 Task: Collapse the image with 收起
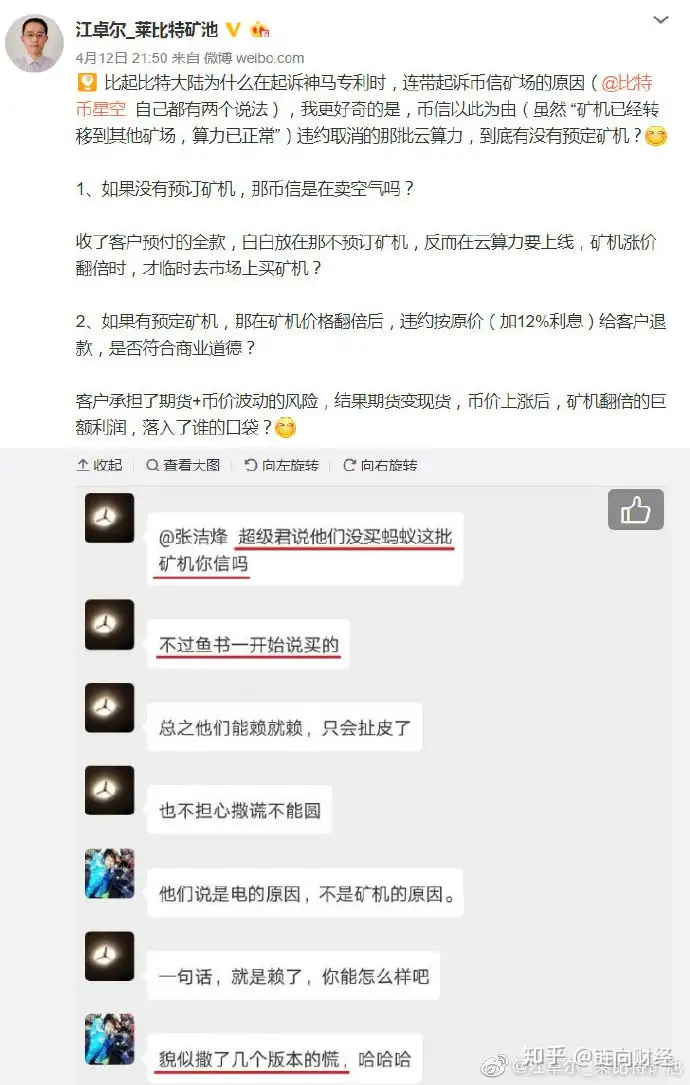pos(99,465)
